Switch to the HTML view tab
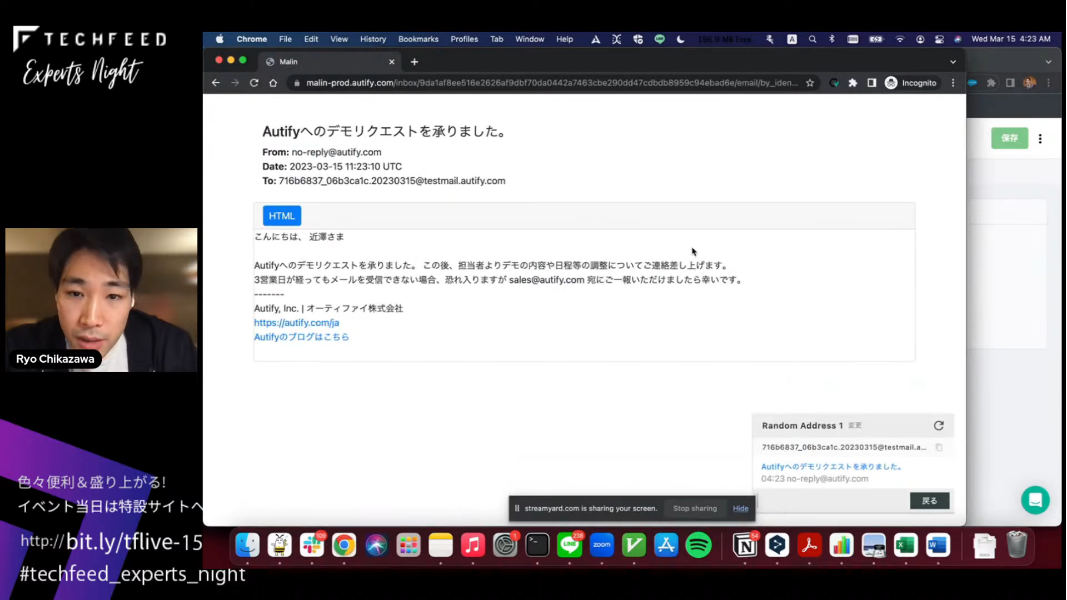The image size is (1067, 600). pyautogui.click(x=282, y=216)
